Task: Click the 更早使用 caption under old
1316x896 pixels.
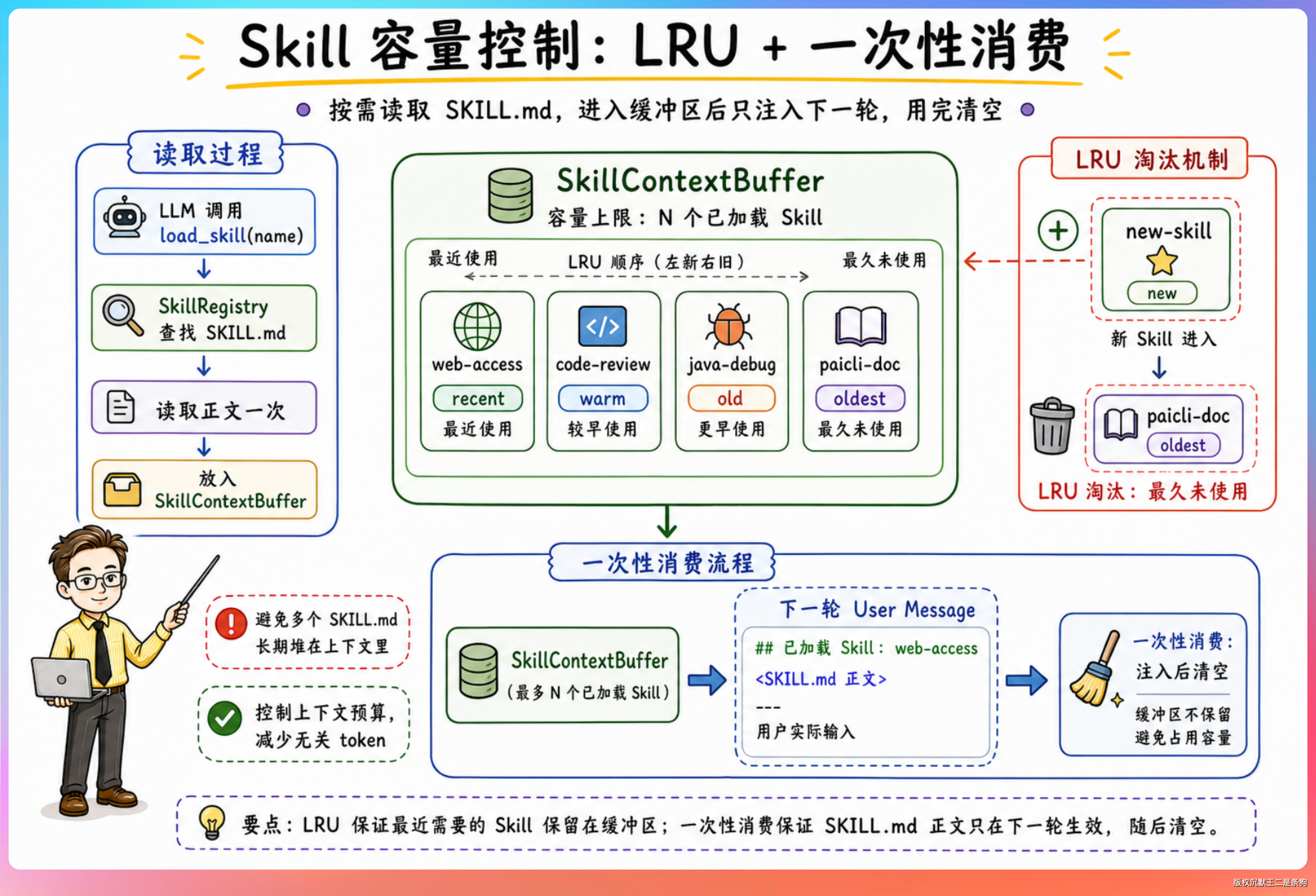Action: tap(731, 428)
